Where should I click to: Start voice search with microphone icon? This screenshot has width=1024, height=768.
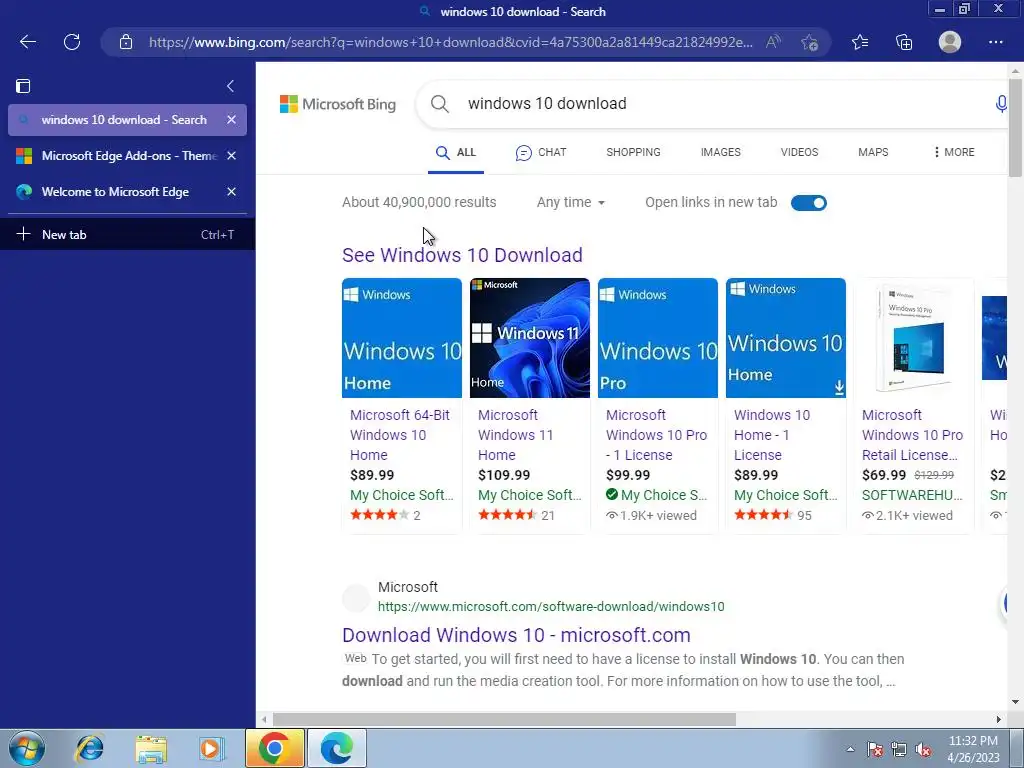(x=1000, y=104)
